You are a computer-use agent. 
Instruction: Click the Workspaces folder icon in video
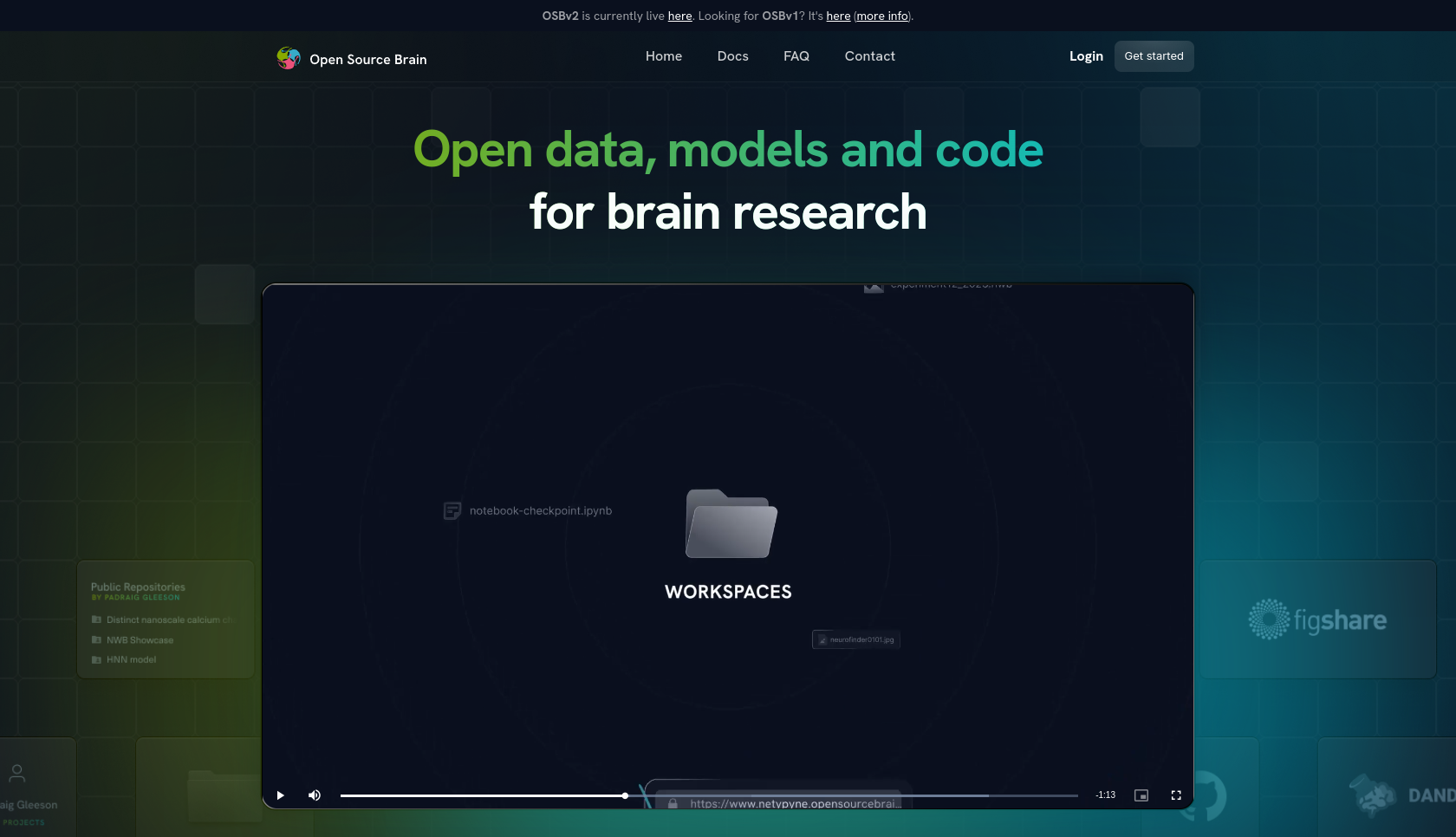coord(731,524)
